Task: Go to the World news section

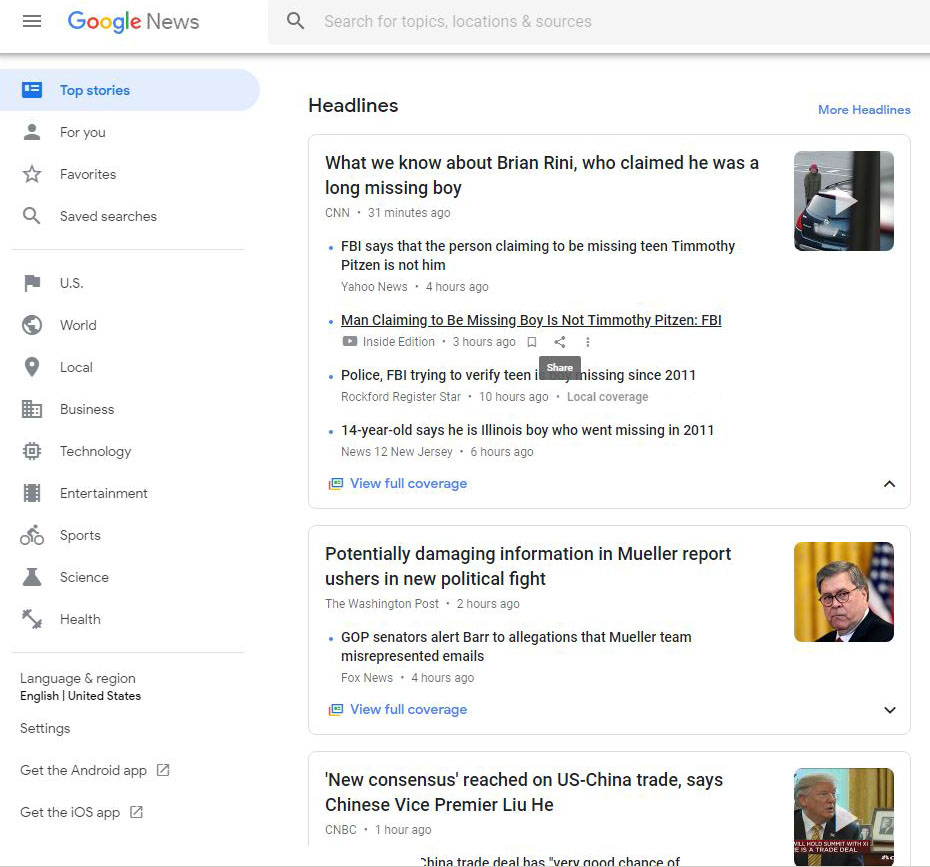Action: pos(78,325)
